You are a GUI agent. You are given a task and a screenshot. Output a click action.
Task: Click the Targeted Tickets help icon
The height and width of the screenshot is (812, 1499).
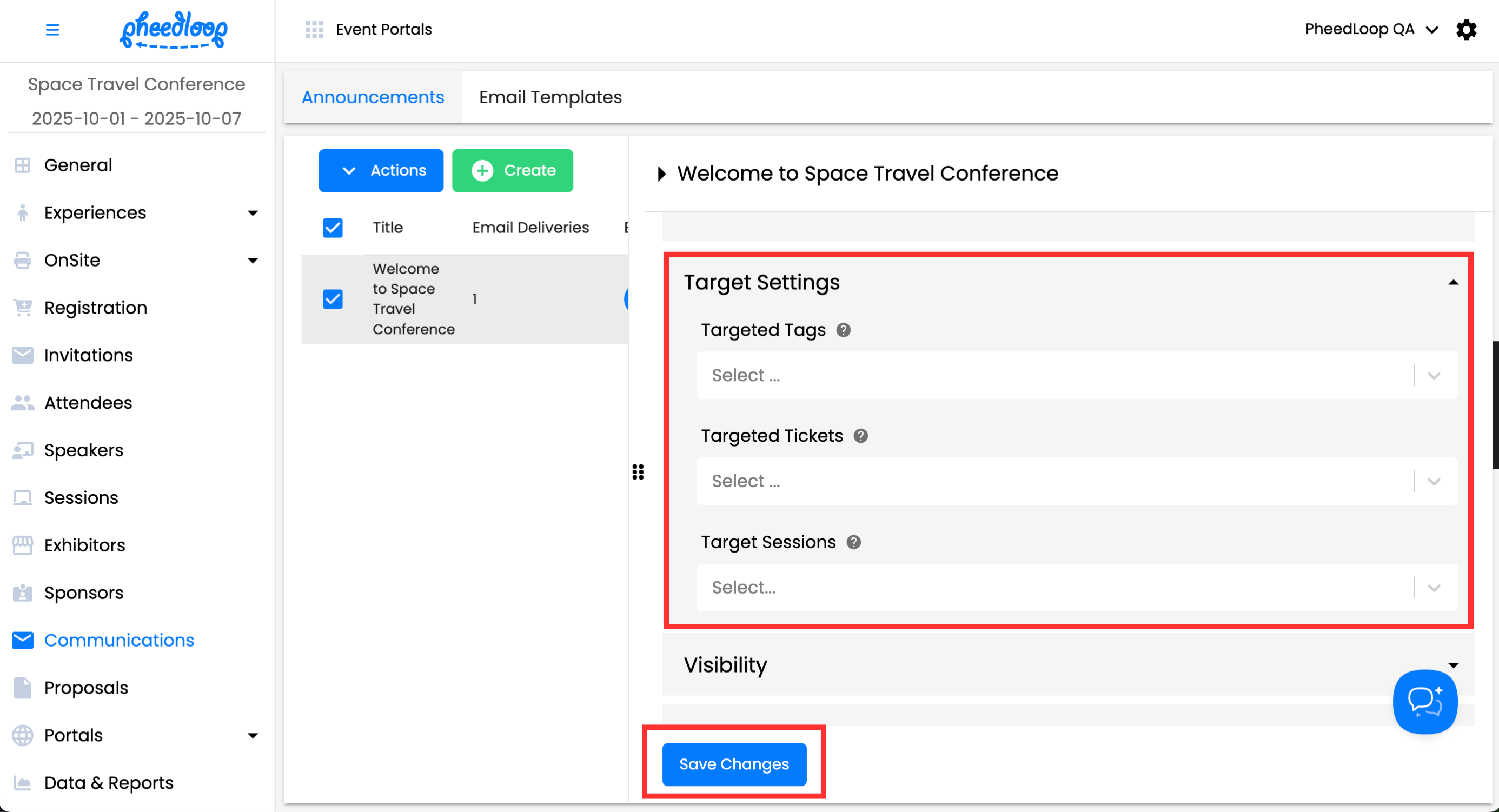pos(861,436)
